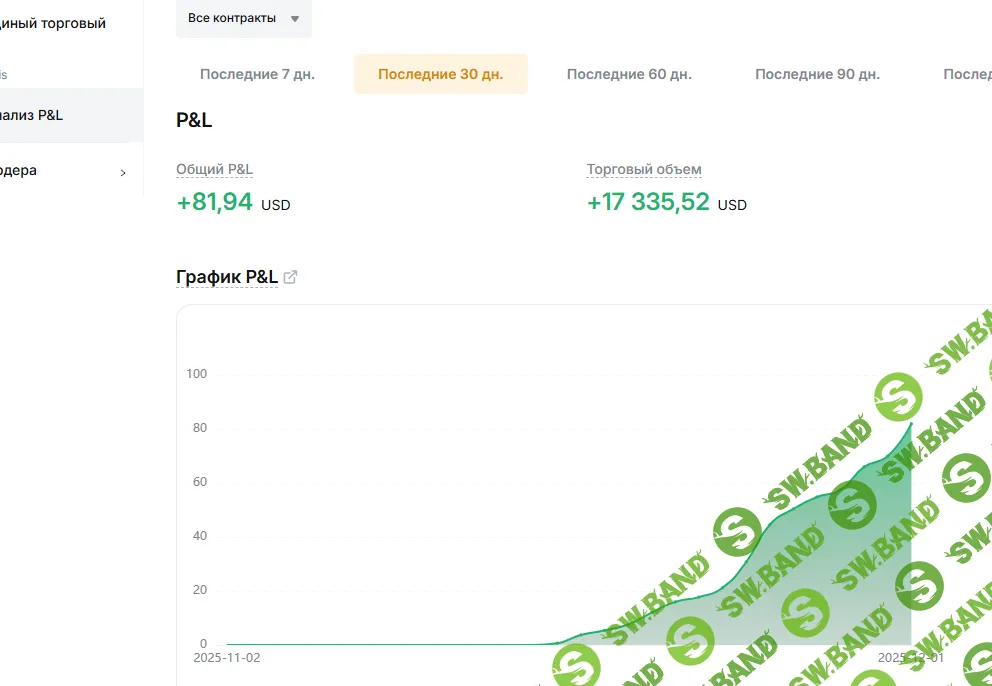Select the Последние 30 дн. tab
Image resolution: width=992 pixels, height=686 pixels.
tap(441, 74)
